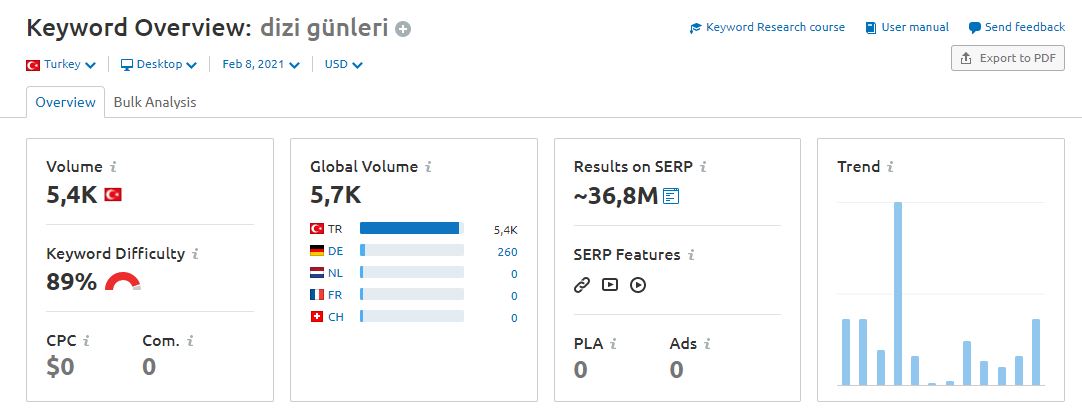Click the plus icon beside dizi günleri
This screenshot has width=1082, height=412.
[x=403, y=30]
